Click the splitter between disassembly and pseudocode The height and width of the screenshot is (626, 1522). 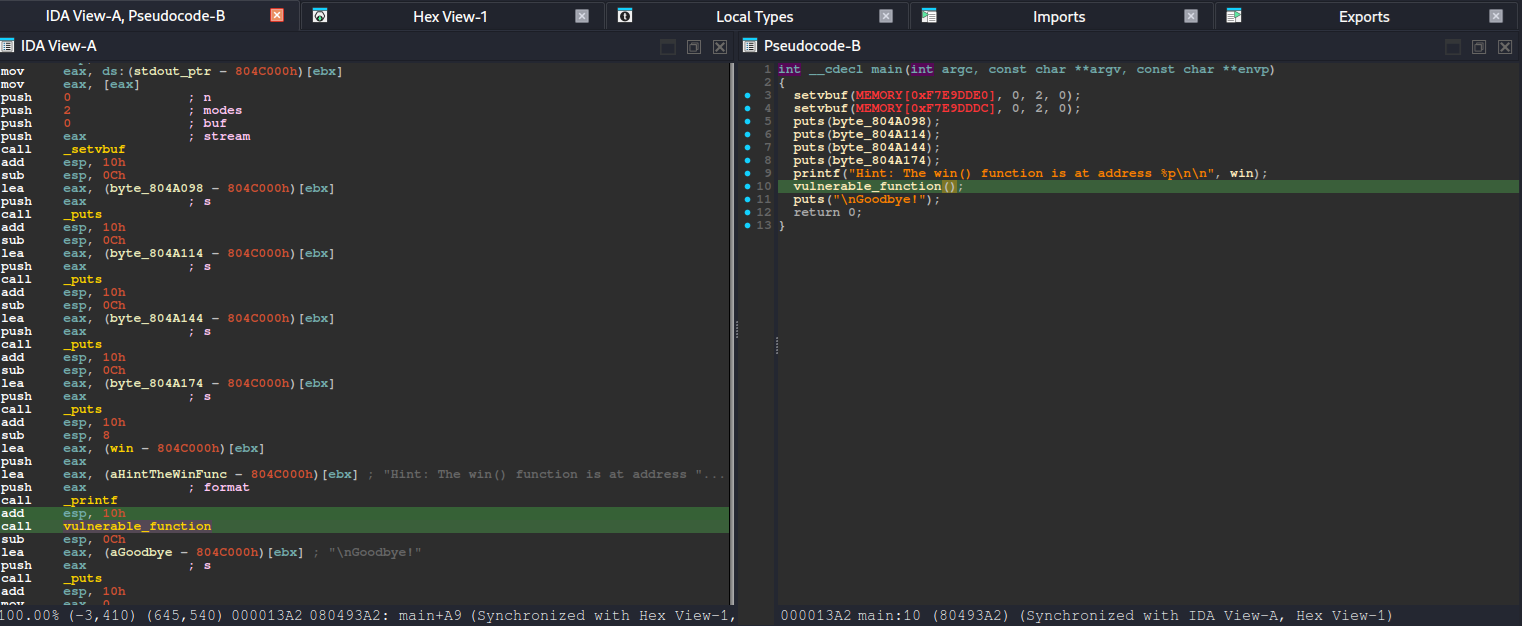(736, 330)
